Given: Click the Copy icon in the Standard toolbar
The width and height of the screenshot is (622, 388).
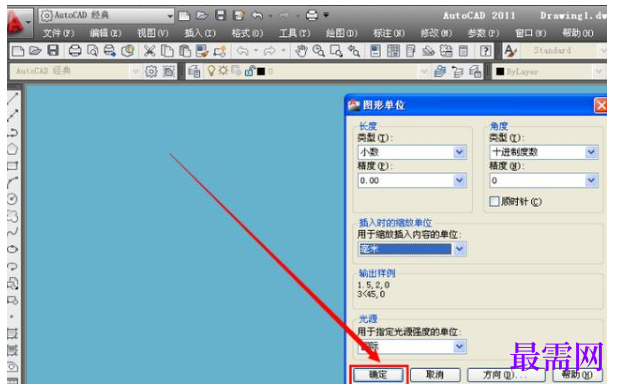Looking at the screenshot, I should tap(167, 51).
